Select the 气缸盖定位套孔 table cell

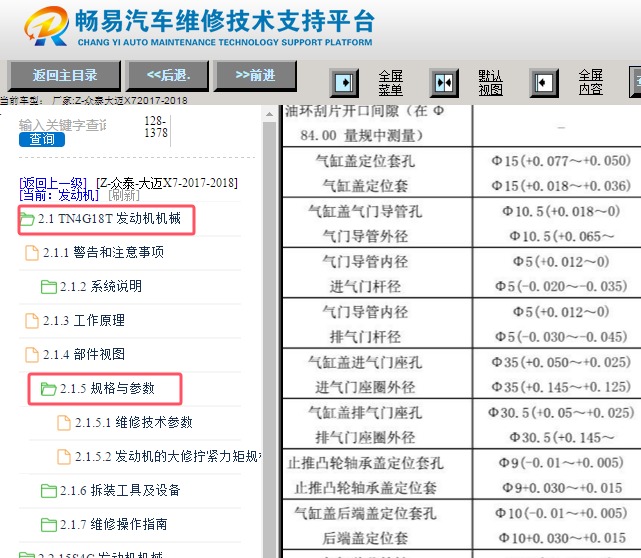point(365,161)
